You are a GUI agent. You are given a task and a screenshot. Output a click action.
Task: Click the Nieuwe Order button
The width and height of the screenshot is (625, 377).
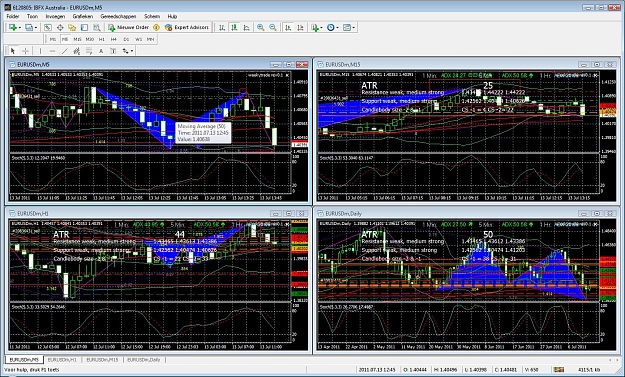[x=128, y=27]
